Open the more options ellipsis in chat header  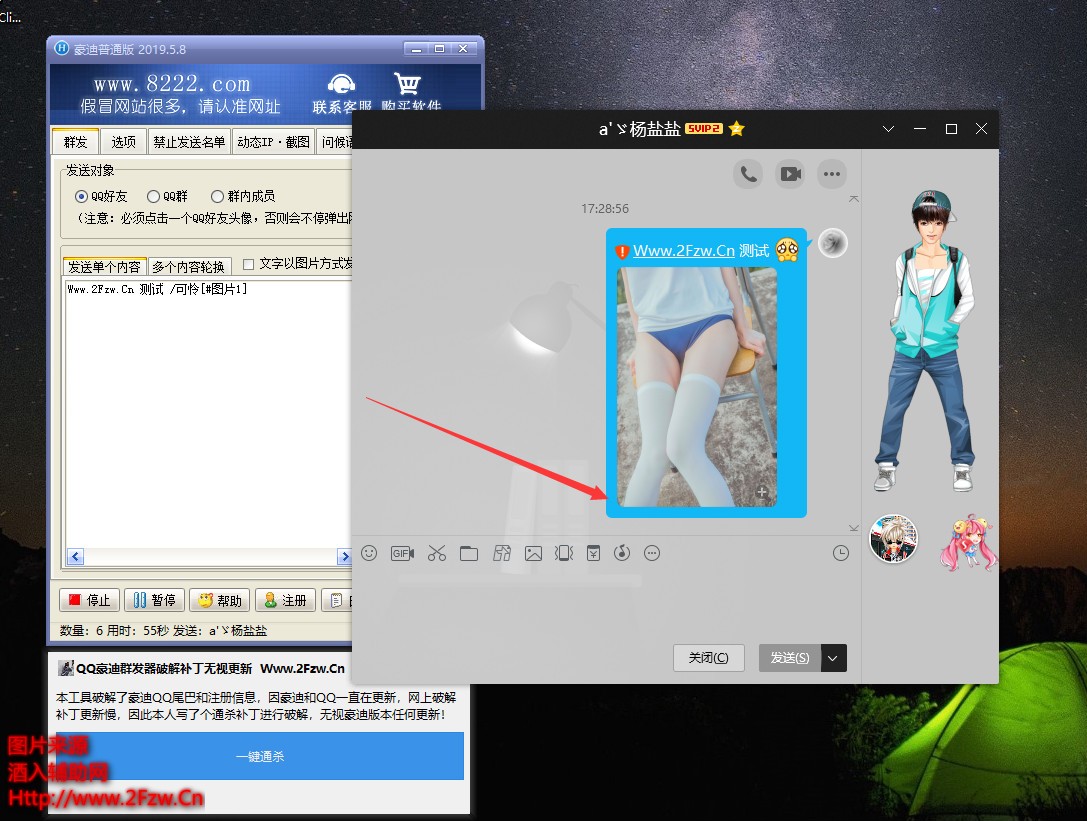point(832,174)
